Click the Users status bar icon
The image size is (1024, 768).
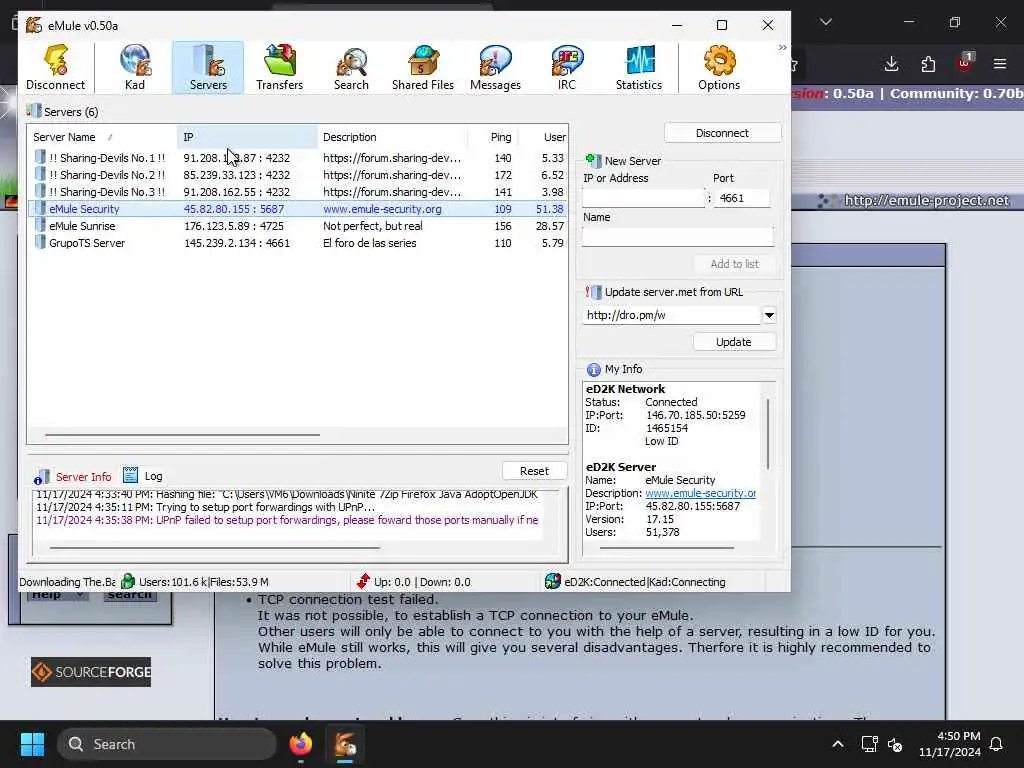(x=128, y=581)
